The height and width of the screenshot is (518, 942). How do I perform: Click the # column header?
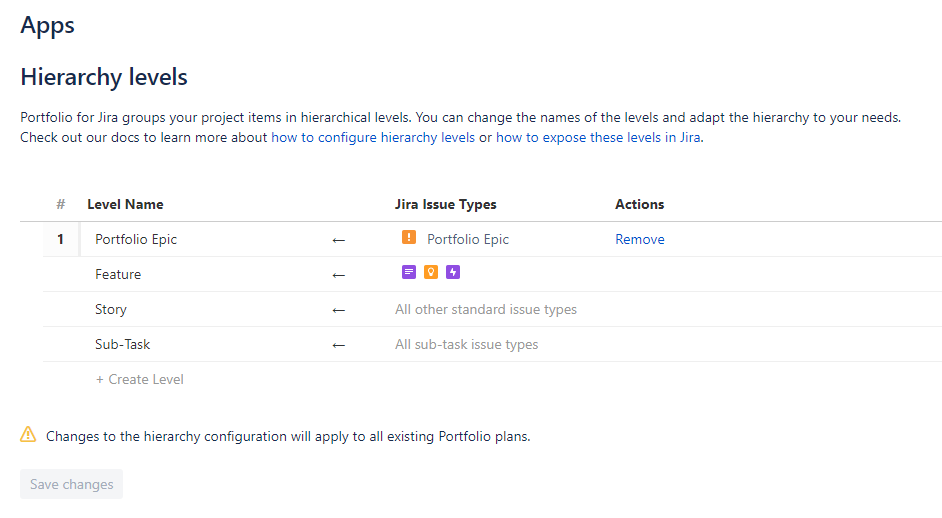click(61, 204)
